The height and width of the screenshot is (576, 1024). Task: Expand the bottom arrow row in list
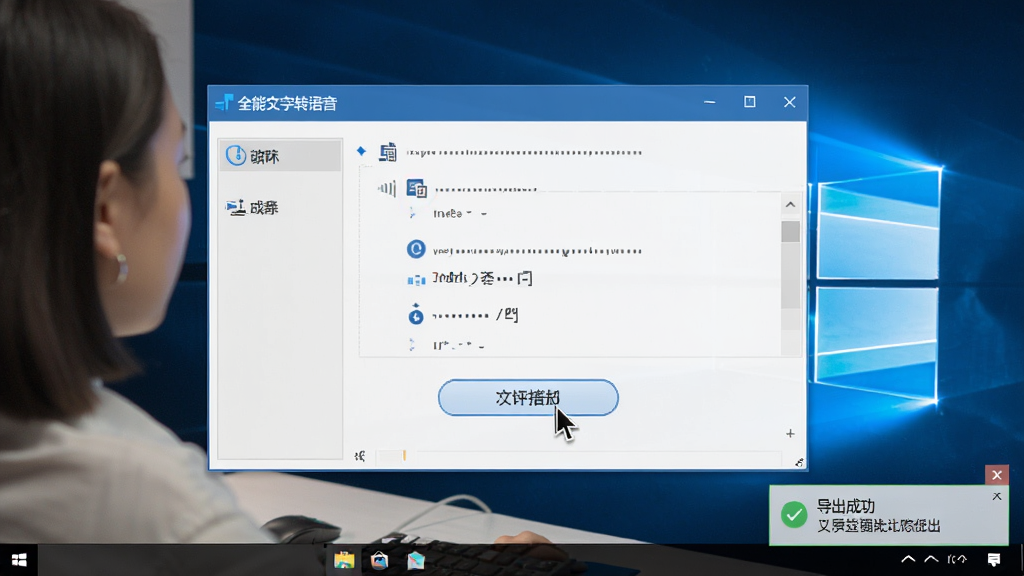click(412, 344)
